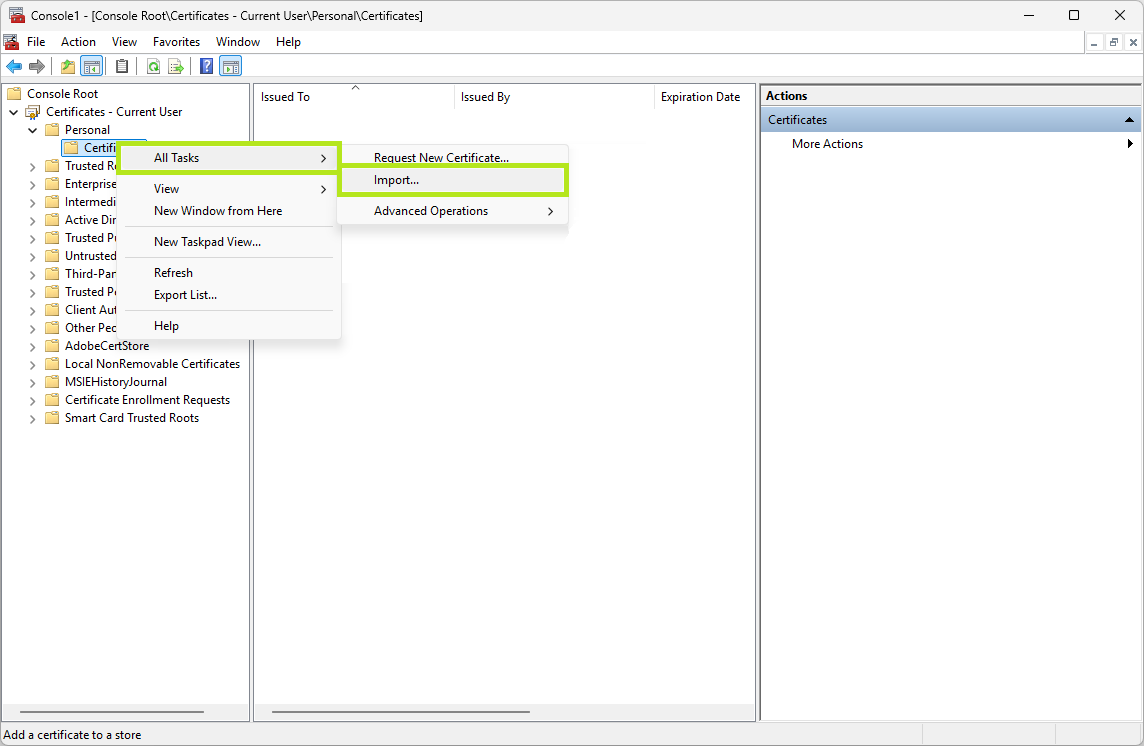Toggle Show/Hide Action Pane toolbar icon
The height and width of the screenshot is (746, 1144).
point(231,66)
